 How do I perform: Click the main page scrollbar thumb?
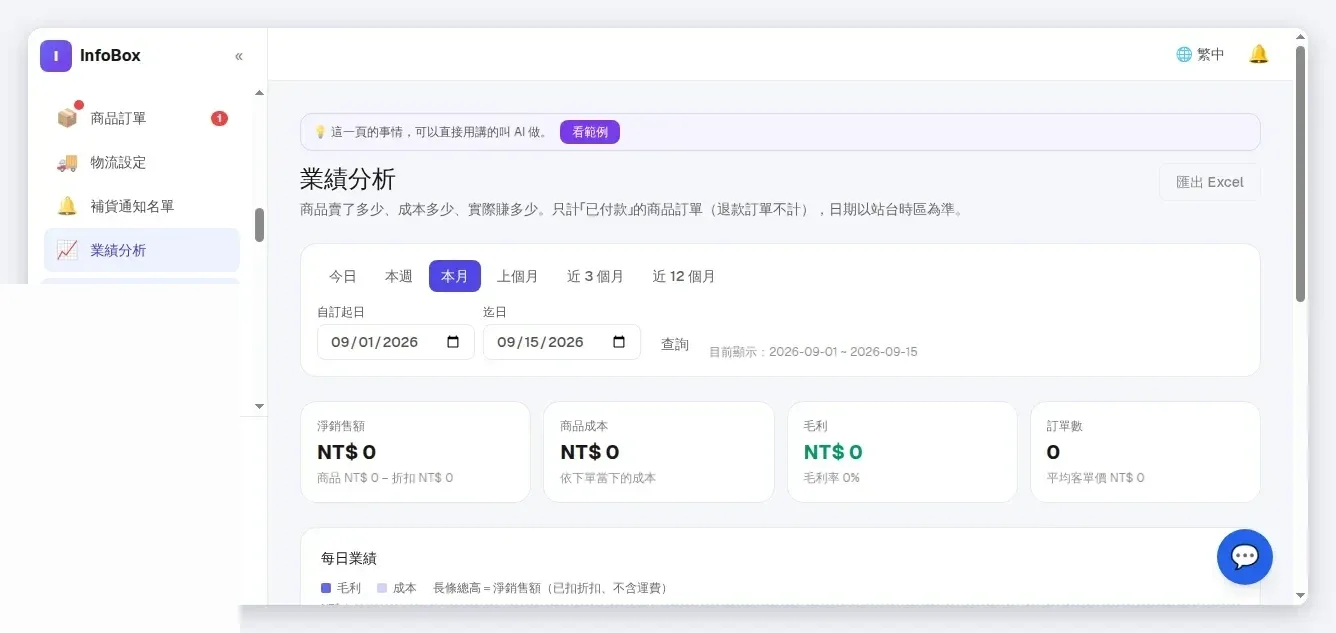(1300, 173)
